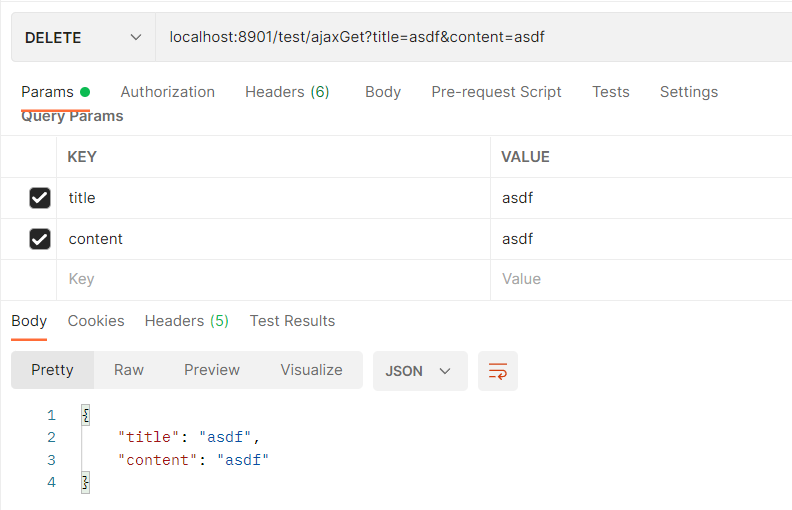
Task: Click the empty Key placeholder field
Action: pyautogui.click(x=273, y=279)
